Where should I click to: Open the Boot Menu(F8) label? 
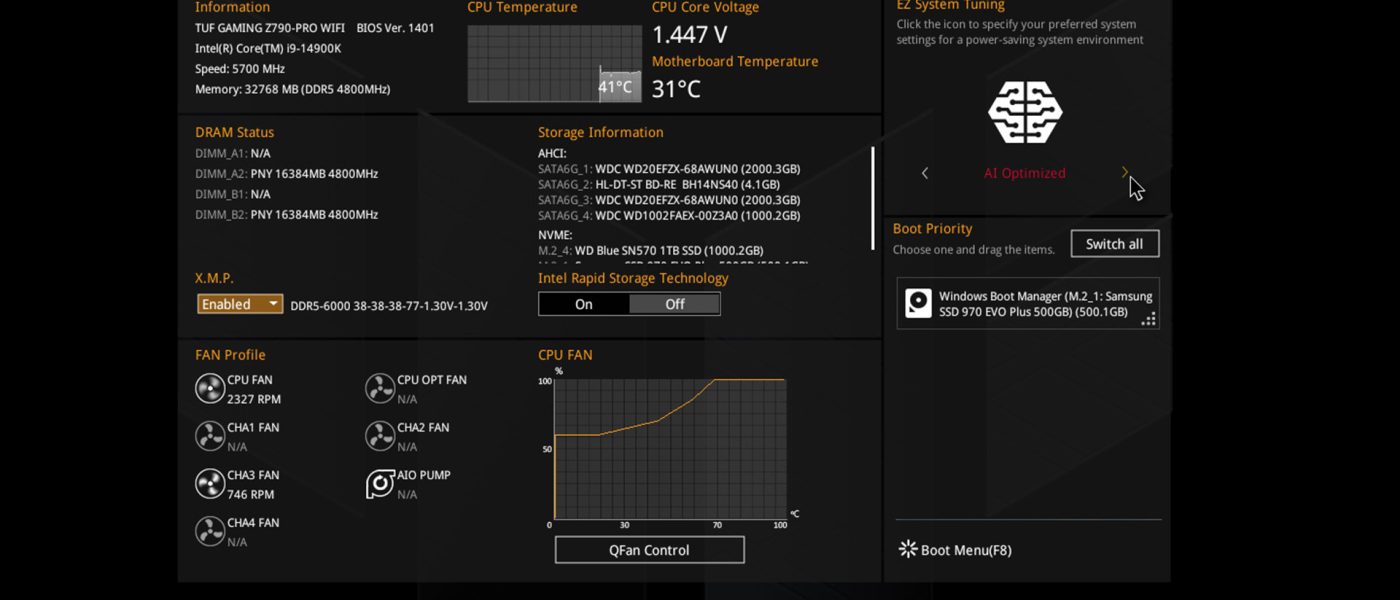(966, 550)
